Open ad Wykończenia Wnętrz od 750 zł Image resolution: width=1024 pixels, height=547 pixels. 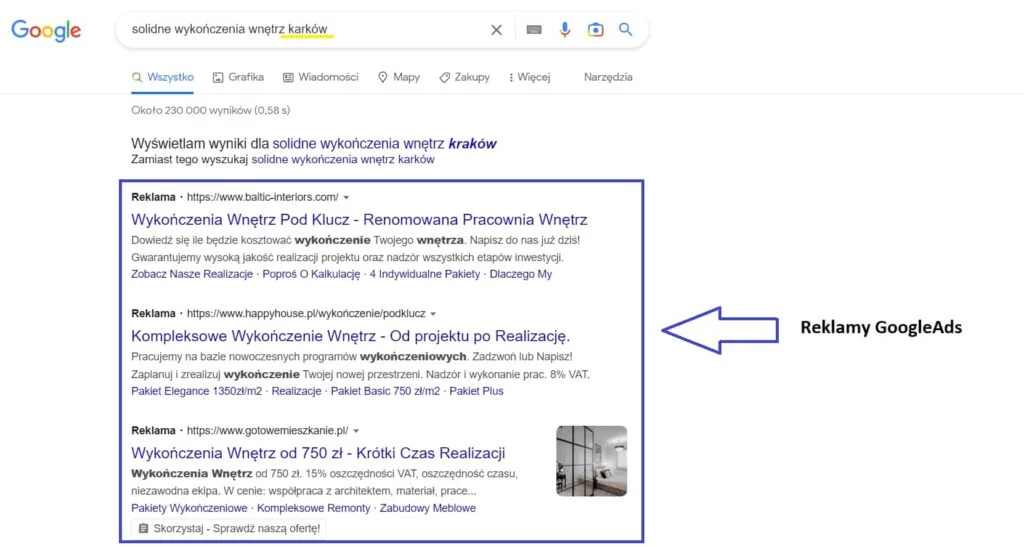(318, 453)
